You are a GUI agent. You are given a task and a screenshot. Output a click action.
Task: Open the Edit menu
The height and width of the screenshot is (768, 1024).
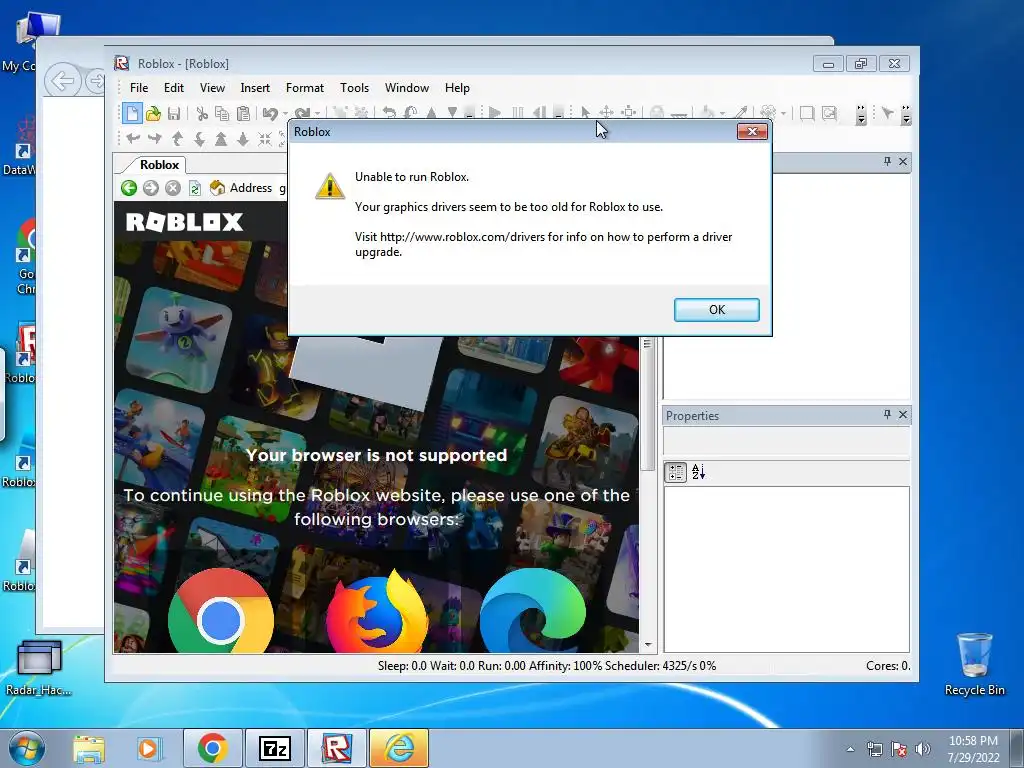tap(174, 88)
